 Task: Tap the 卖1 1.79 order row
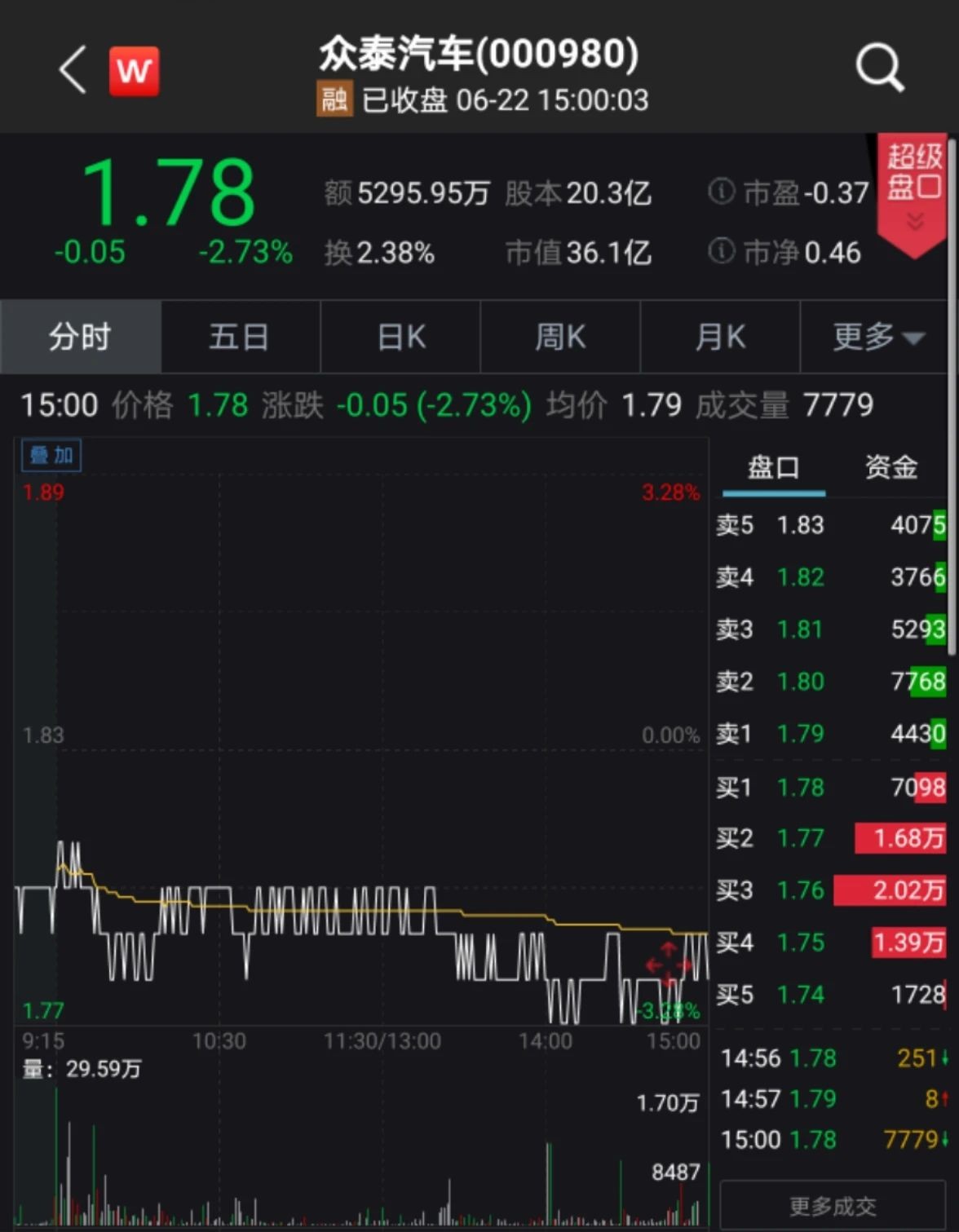coord(831,734)
